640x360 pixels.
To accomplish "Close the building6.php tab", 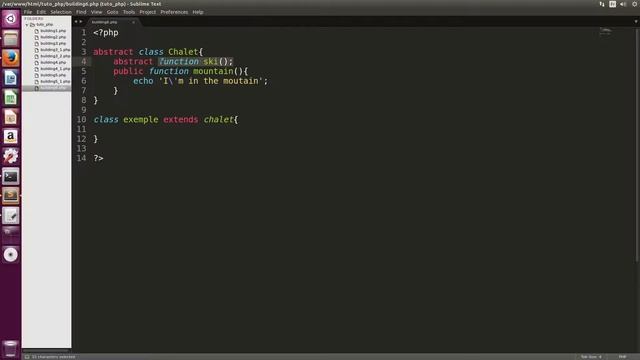I will pyautogui.click(x=133, y=22).
